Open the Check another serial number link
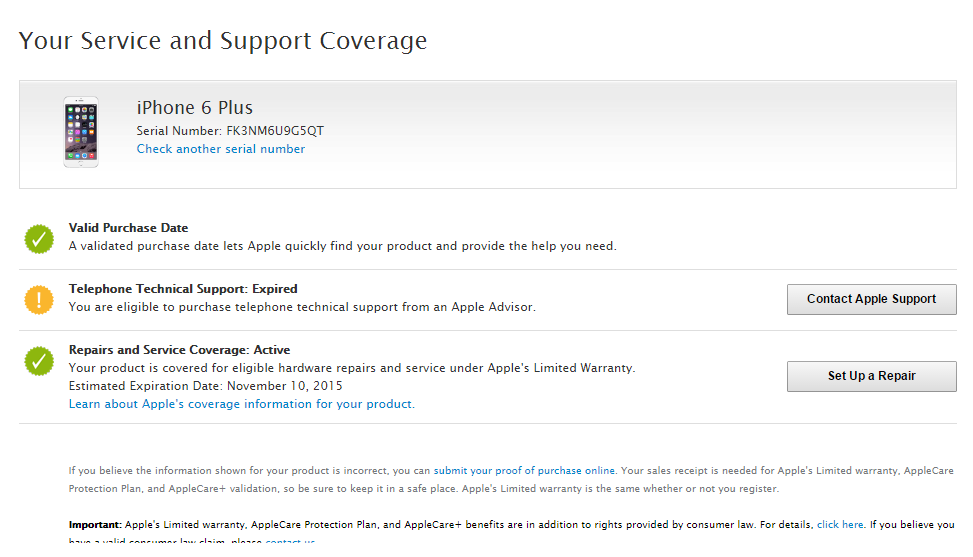Viewport: 973px width, 557px height. coord(221,149)
